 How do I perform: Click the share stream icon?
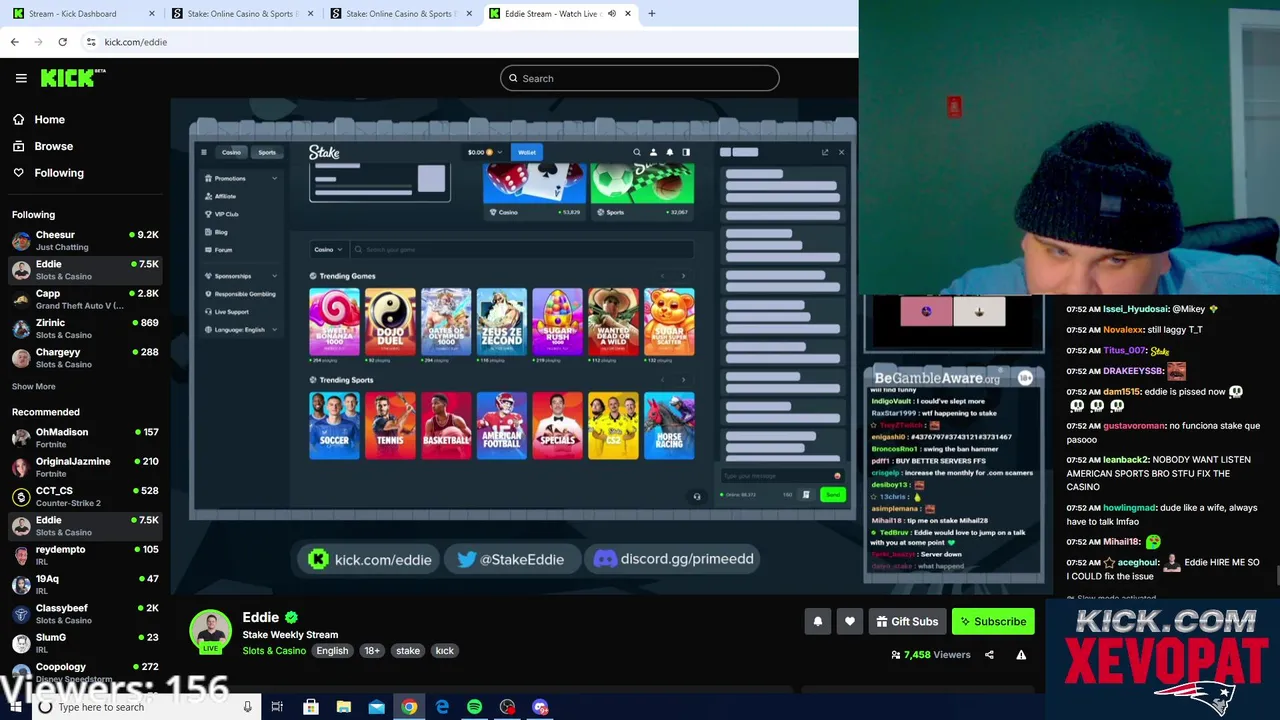point(989,655)
